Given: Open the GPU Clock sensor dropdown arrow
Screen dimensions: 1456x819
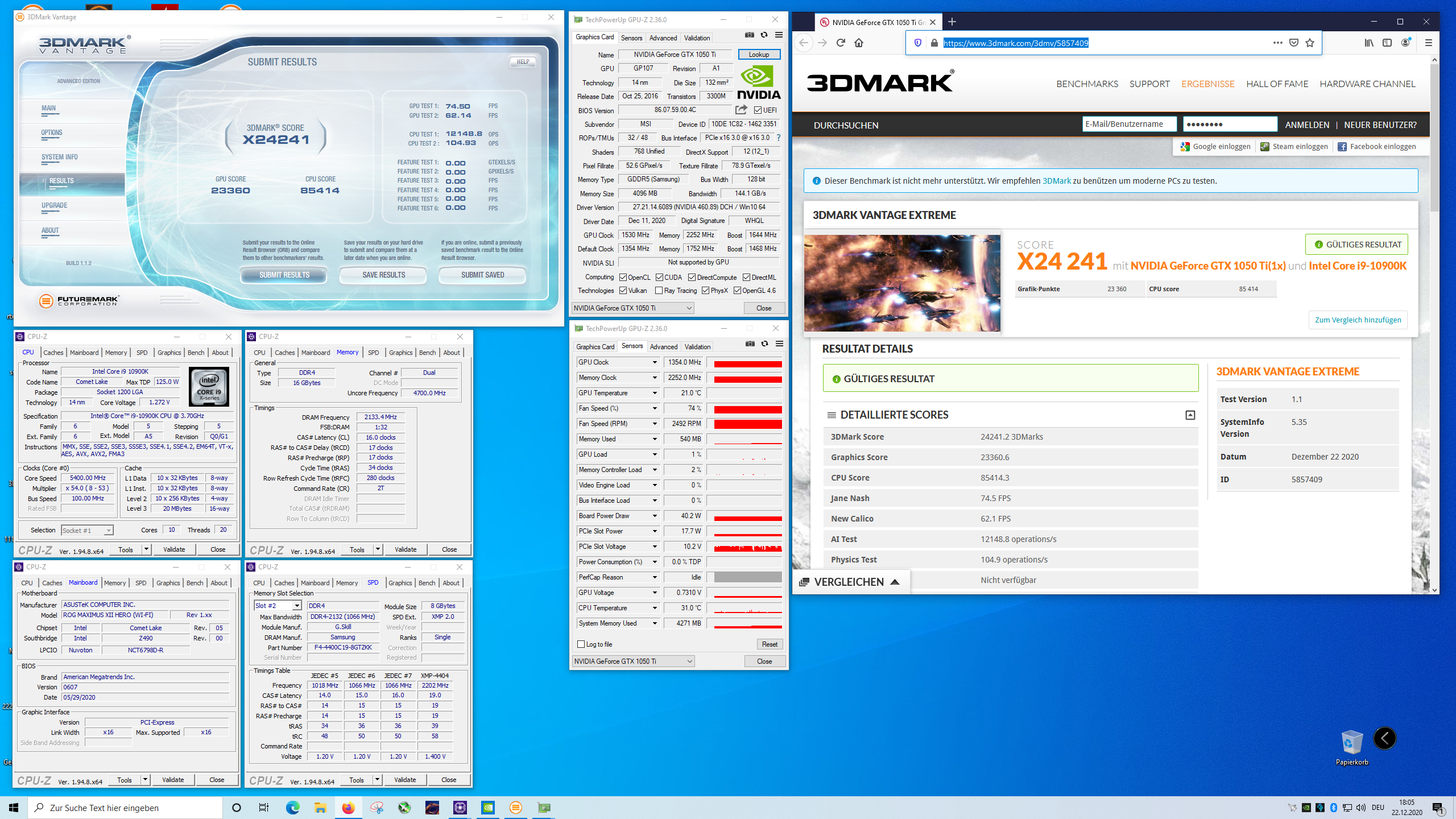Looking at the screenshot, I should [655, 362].
